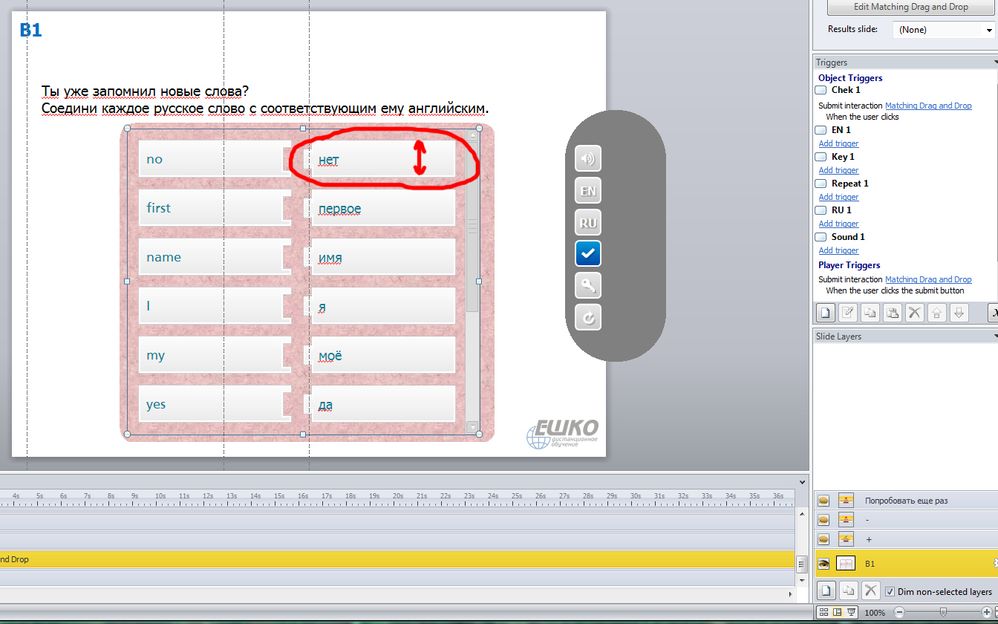Click the blue check mark button on slide
The image size is (998, 624).
[x=587, y=253]
